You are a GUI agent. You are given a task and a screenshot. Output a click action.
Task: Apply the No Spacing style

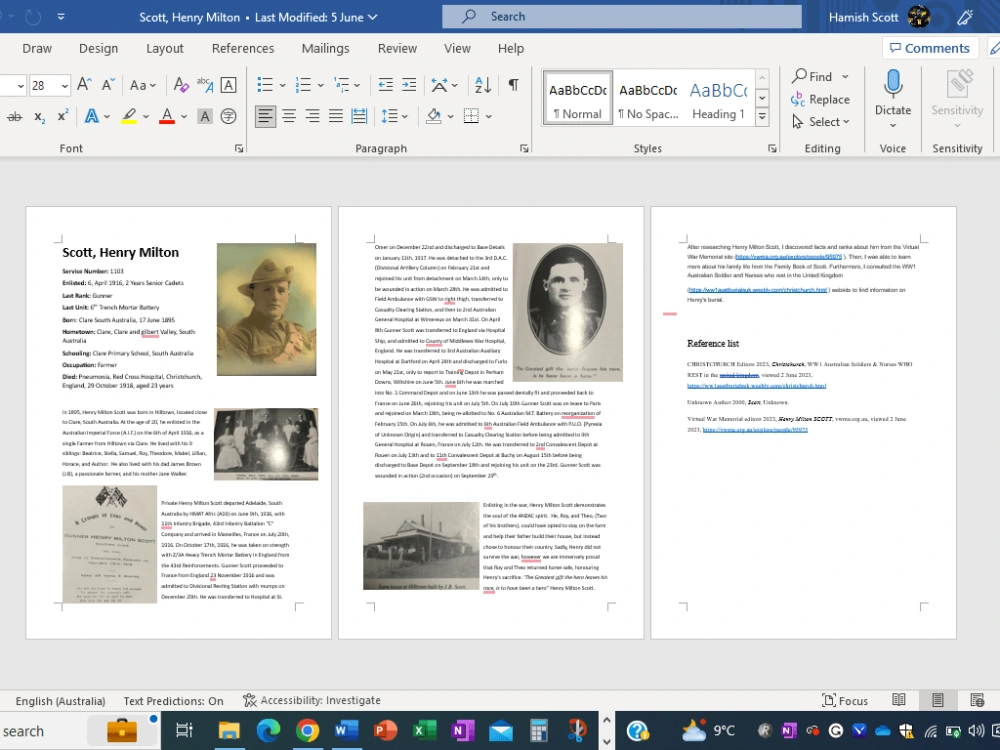pos(648,100)
